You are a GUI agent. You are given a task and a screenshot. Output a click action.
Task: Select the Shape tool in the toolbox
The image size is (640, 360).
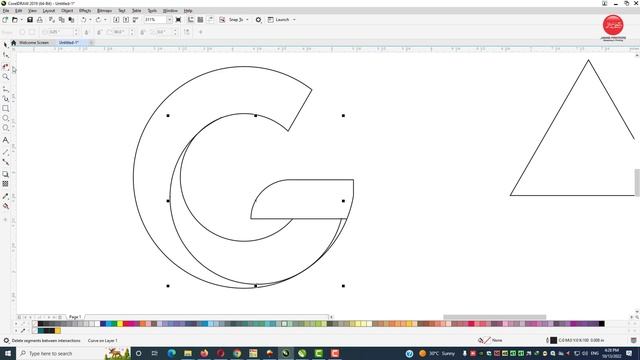[5, 55]
